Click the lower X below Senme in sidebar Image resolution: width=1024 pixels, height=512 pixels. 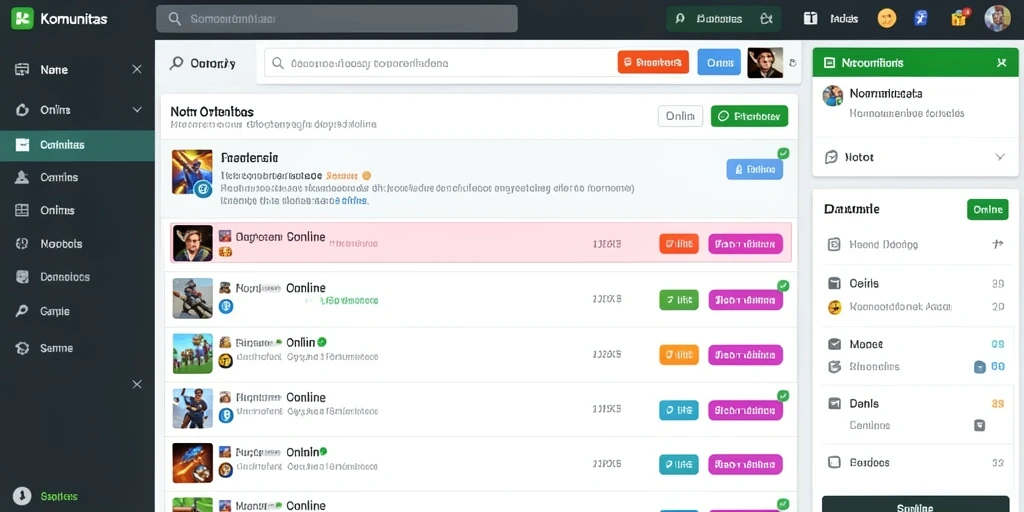[x=136, y=384]
